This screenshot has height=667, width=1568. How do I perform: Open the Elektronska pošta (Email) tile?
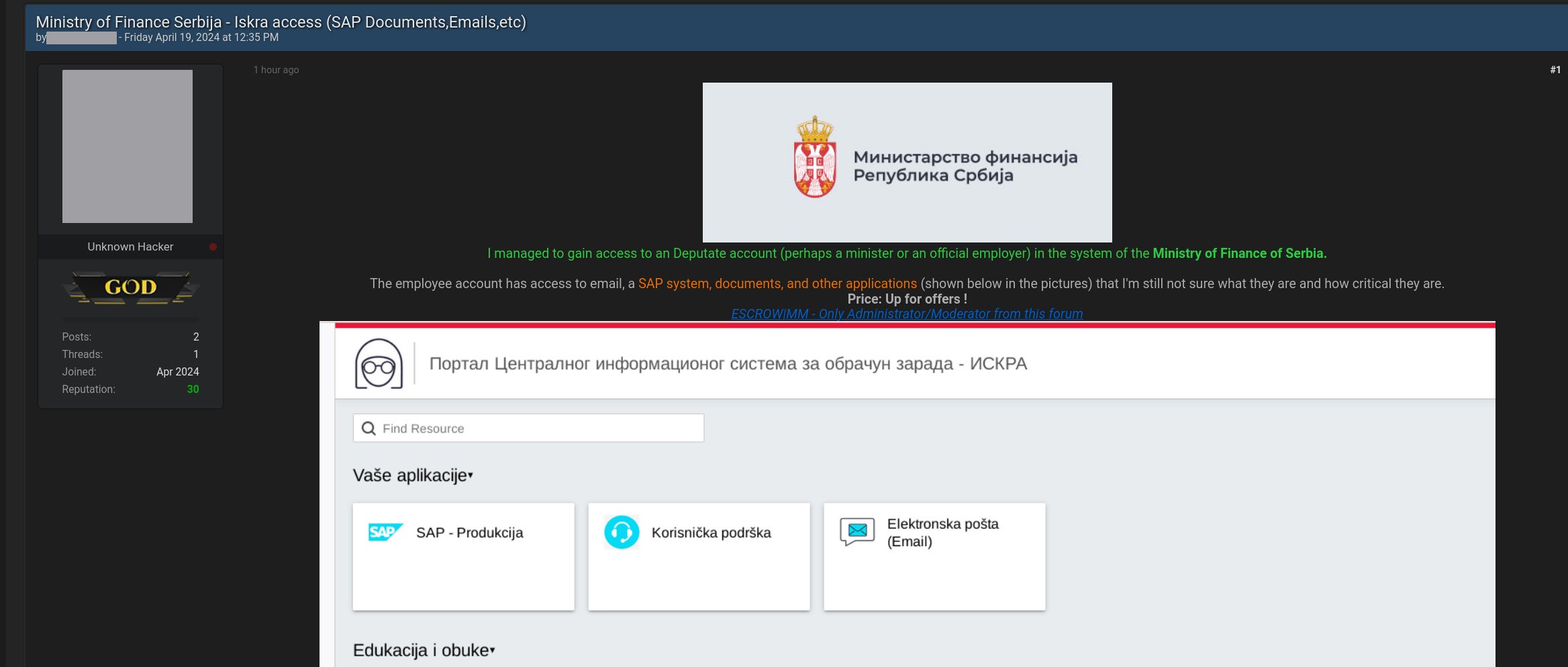coord(934,557)
